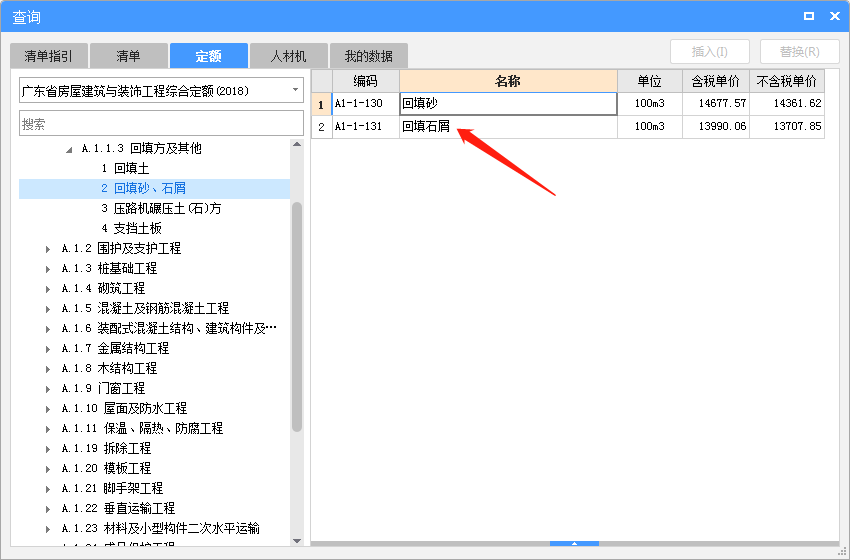This screenshot has width=850, height=560.
Task: Select the 回填砂 name cell
Action: point(508,104)
